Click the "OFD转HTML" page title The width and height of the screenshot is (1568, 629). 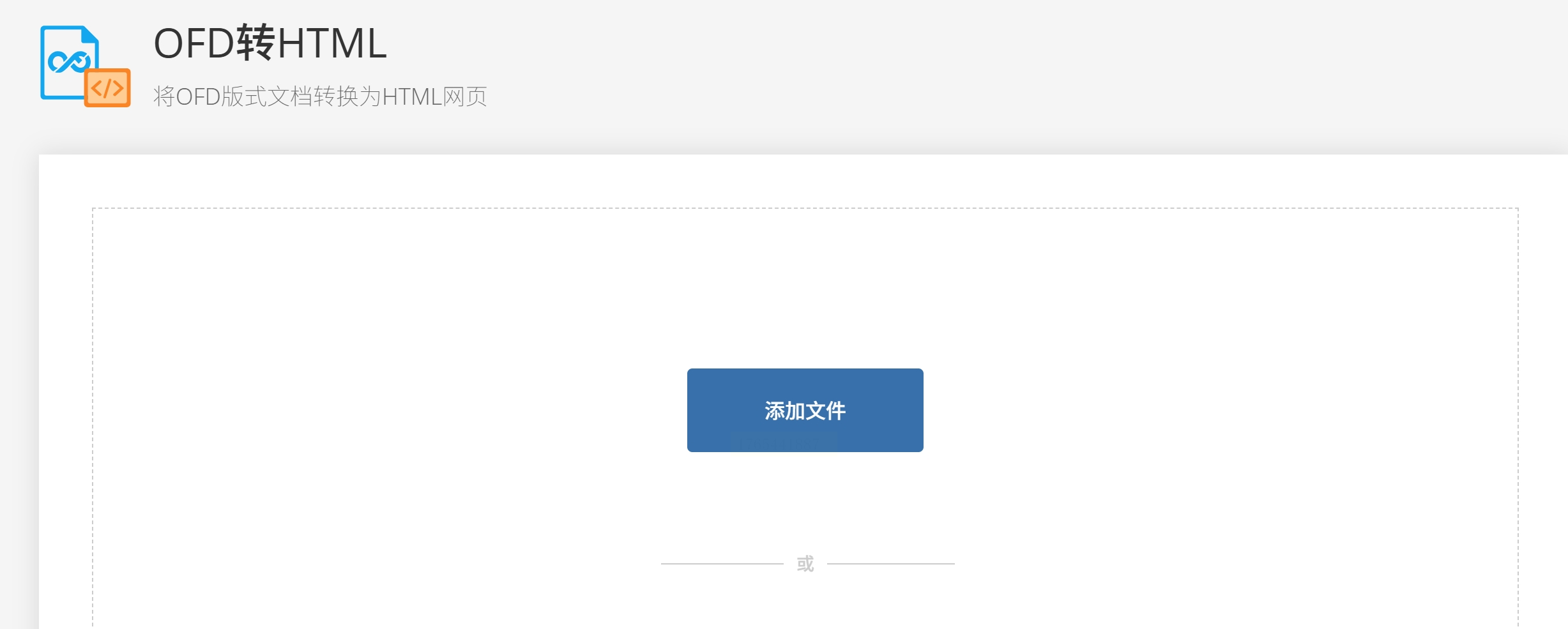[x=270, y=43]
